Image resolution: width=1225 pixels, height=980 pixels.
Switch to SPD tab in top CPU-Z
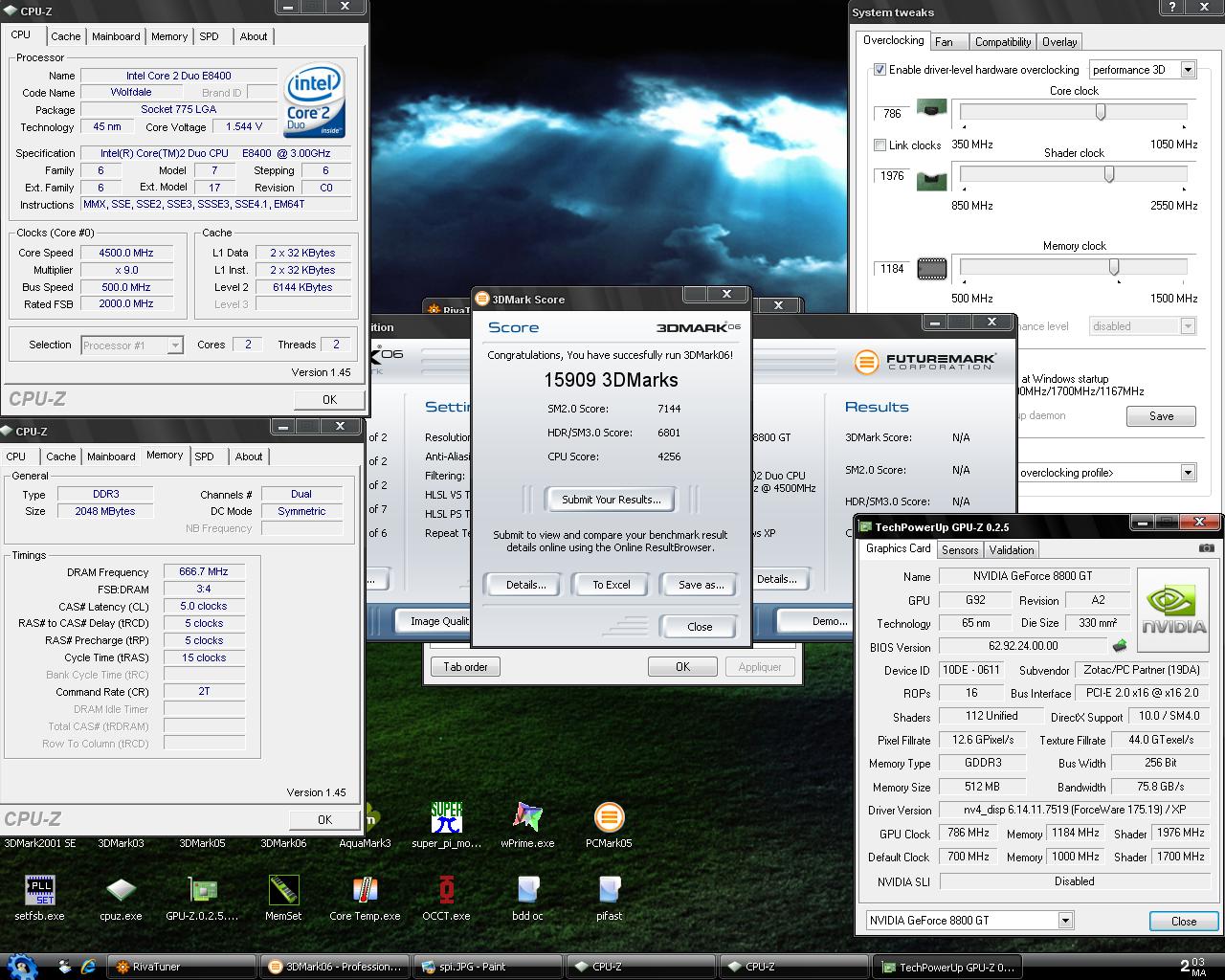click(x=209, y=36)
